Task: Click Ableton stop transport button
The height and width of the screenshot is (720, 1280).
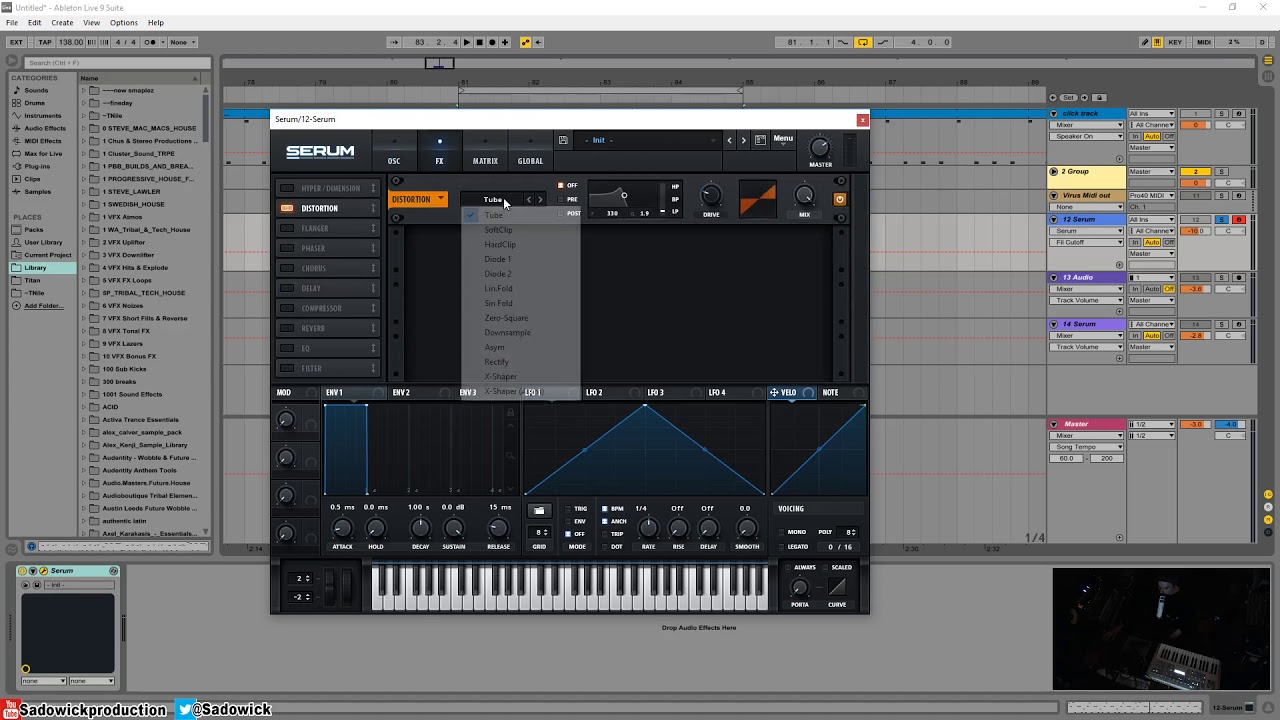Action: 479,42
